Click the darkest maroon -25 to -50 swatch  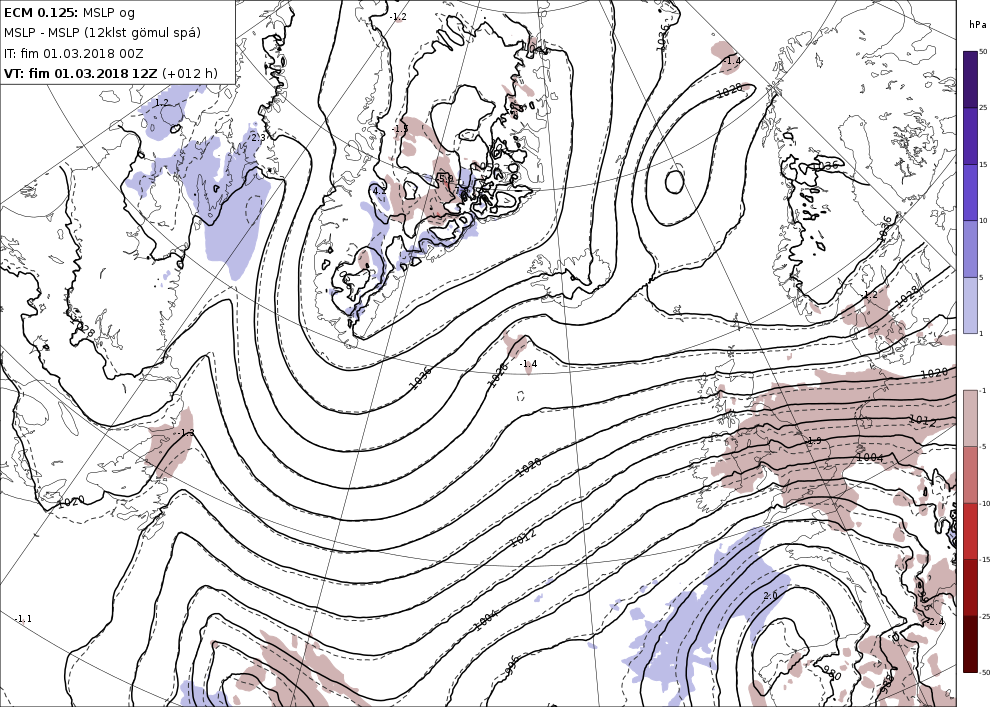970,644
